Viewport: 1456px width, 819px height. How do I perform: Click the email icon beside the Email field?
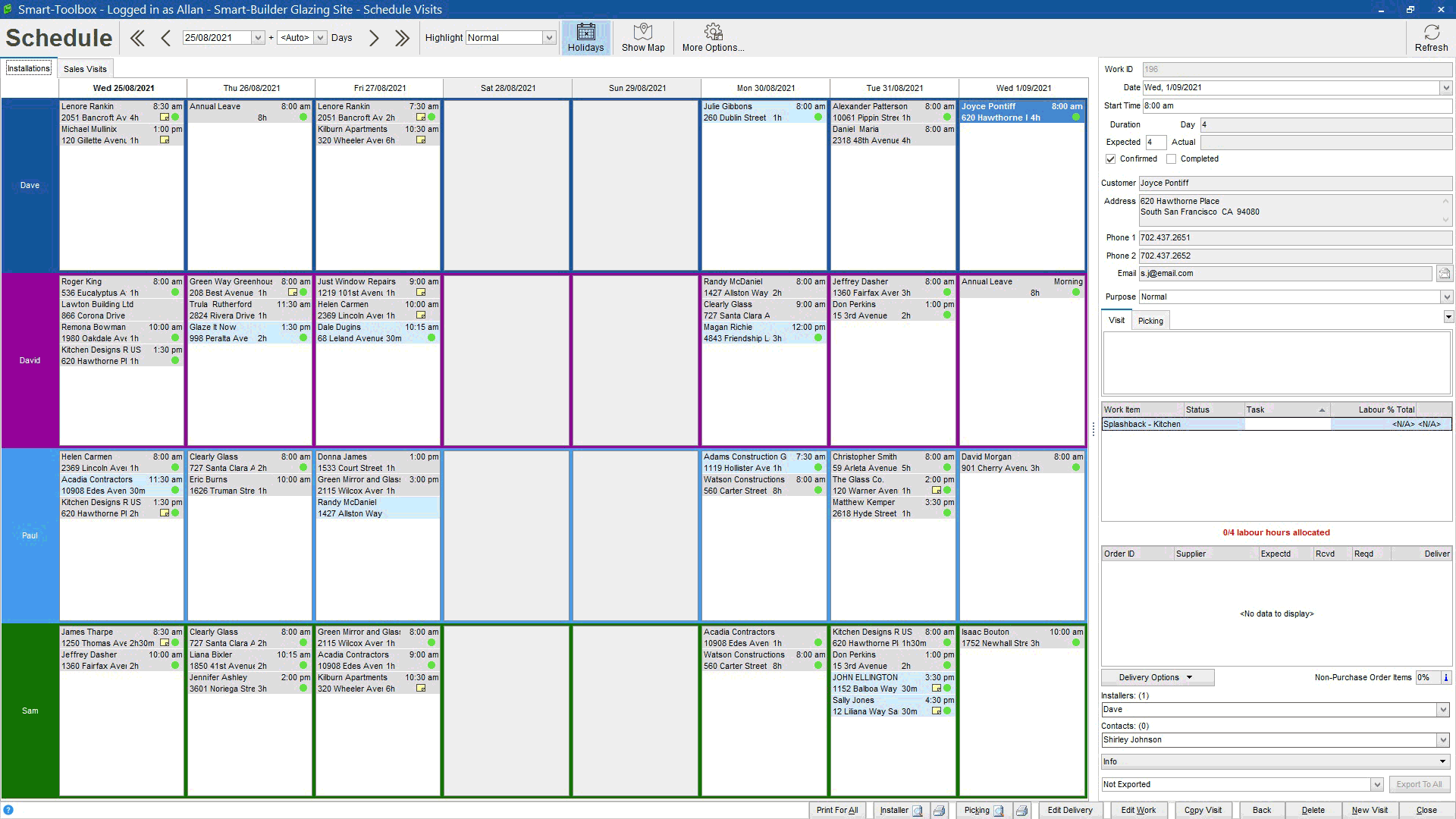1443,274
